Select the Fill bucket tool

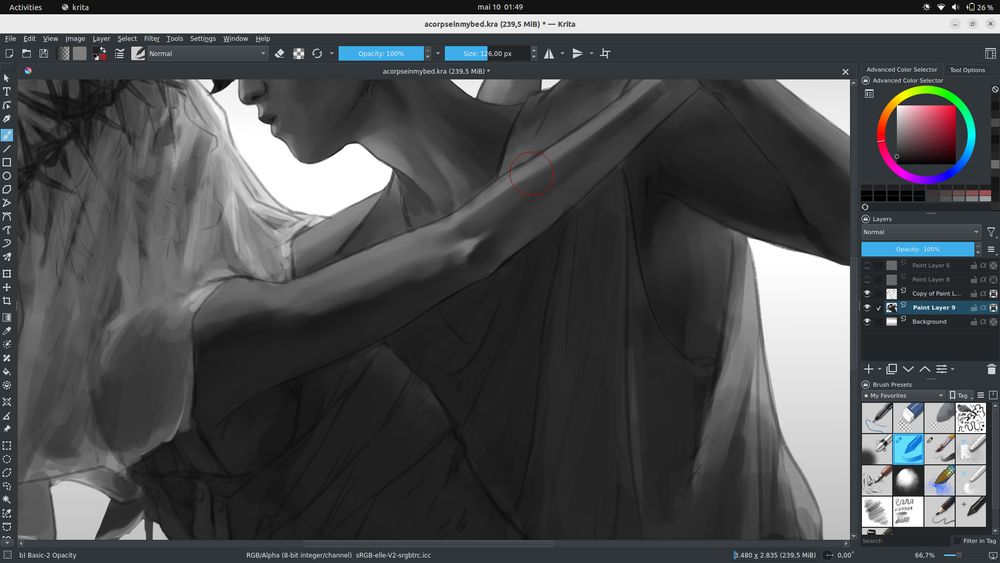coord(7,372)
